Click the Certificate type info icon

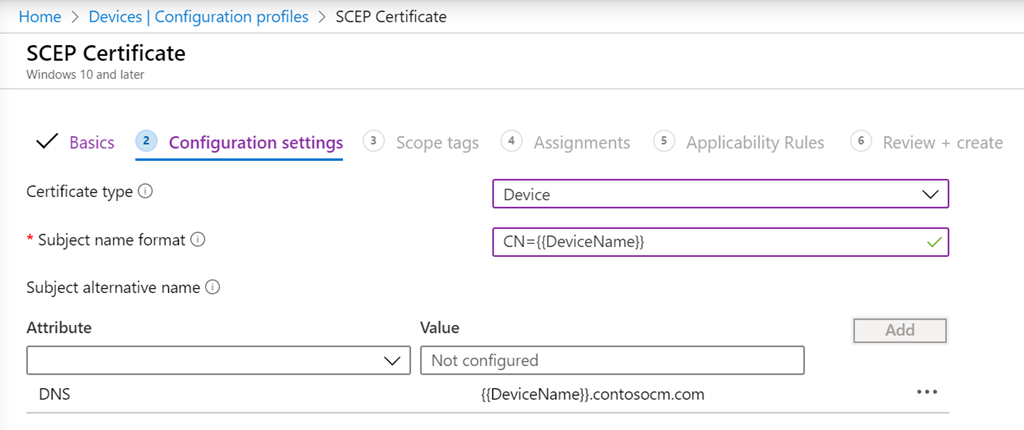[x=146, y=192]
